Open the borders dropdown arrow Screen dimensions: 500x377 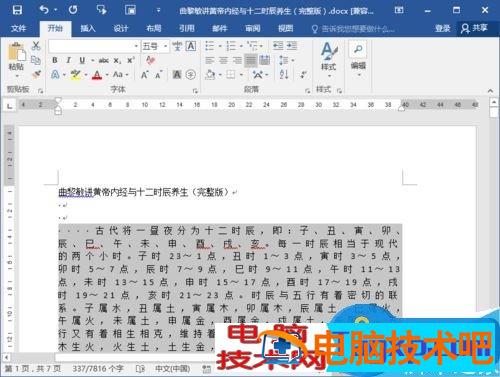(241, 75)
